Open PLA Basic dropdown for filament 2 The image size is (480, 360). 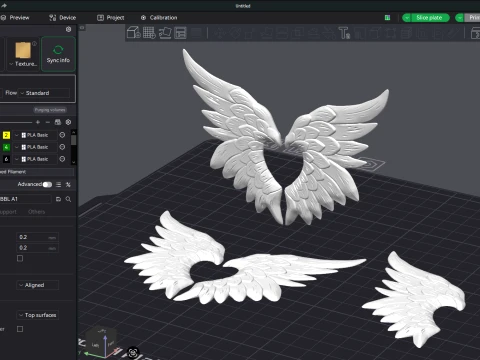35,135
